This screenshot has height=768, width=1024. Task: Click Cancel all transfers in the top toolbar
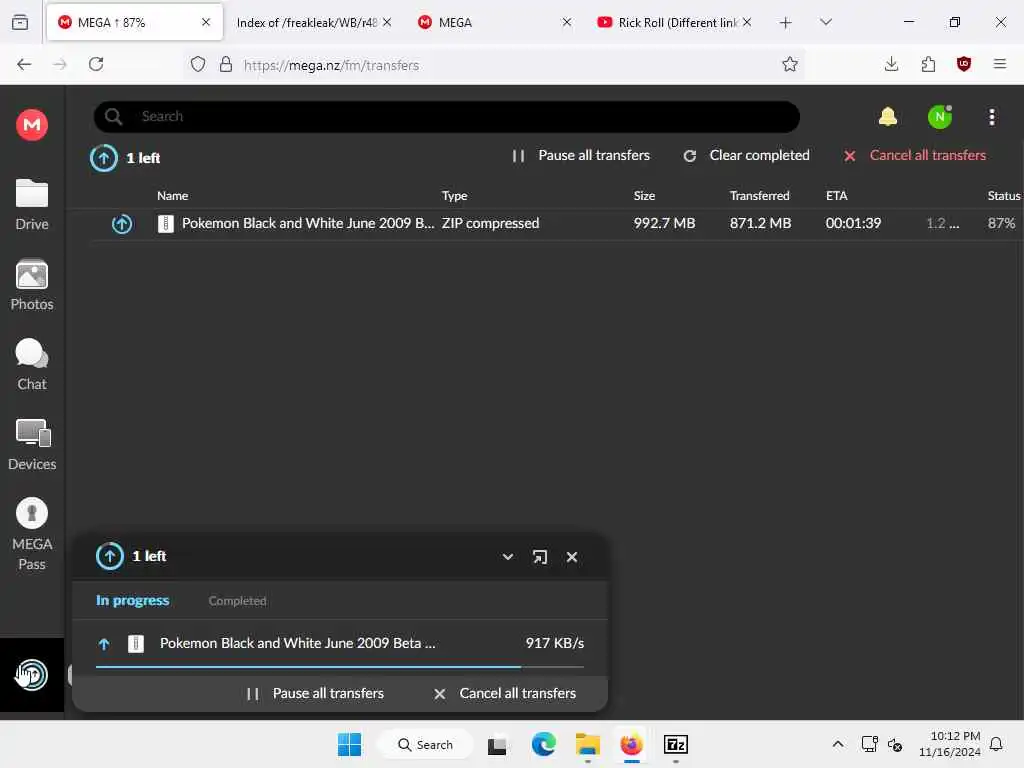tap(915, 155)
